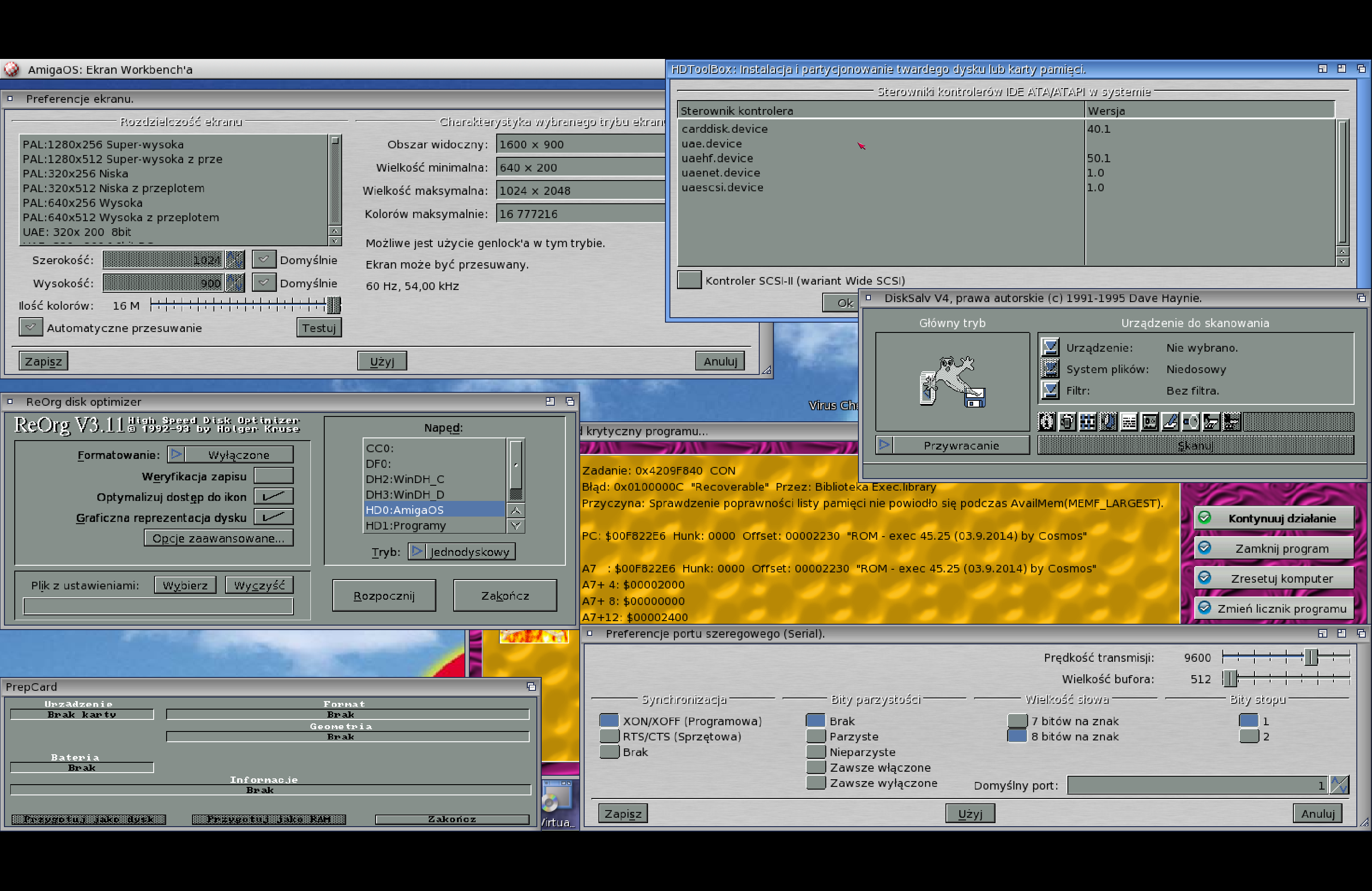1372x891 pixels.
Task: Click the DiskSalv ghost main mode picture
Action: coord(952,381)
